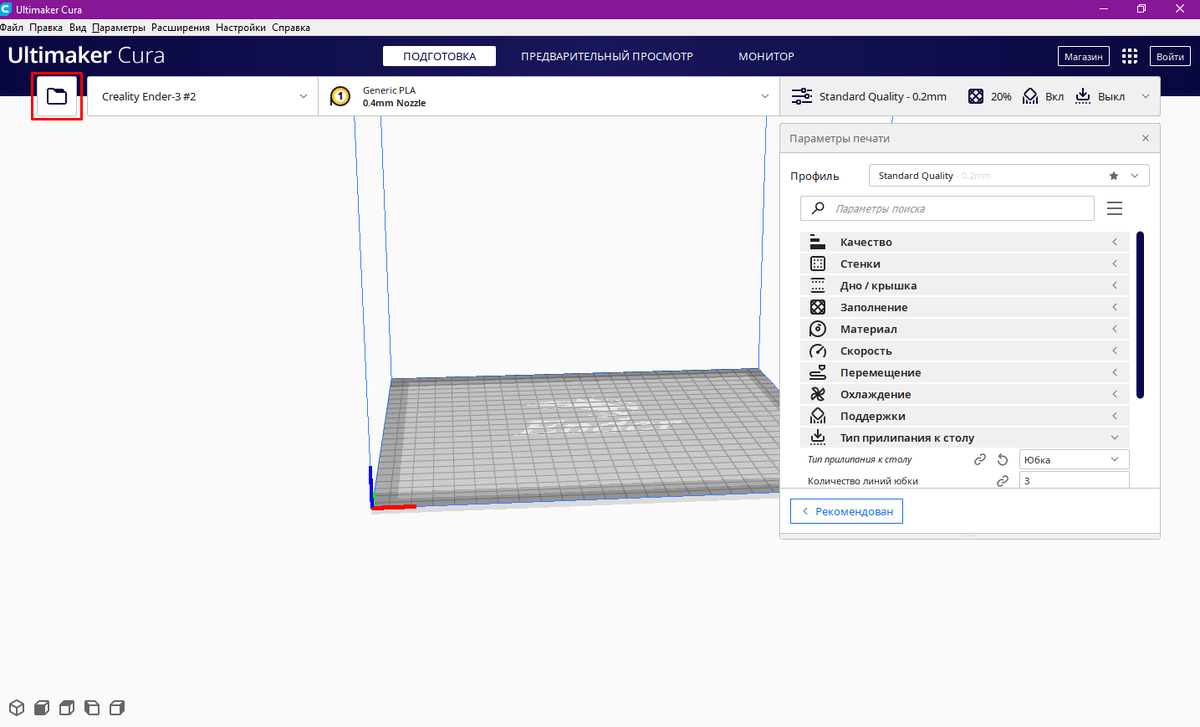Screen dimensions: 1200x727
Task: Open settings visibility hamburger menu
Action: click(x=1115, y=209)
